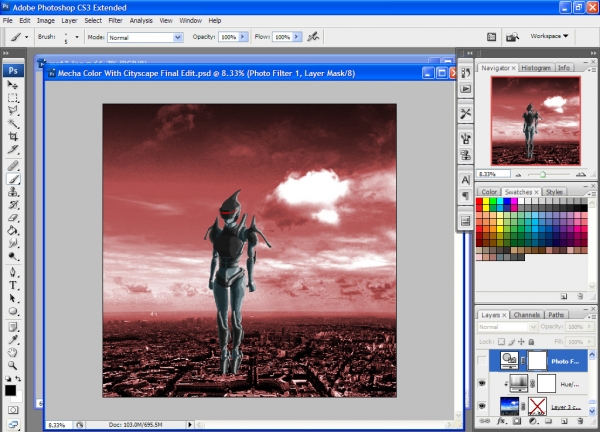This screenshot has width=600, height=432.
Task: Select the Type tool
Action: [x=13, y=285]
